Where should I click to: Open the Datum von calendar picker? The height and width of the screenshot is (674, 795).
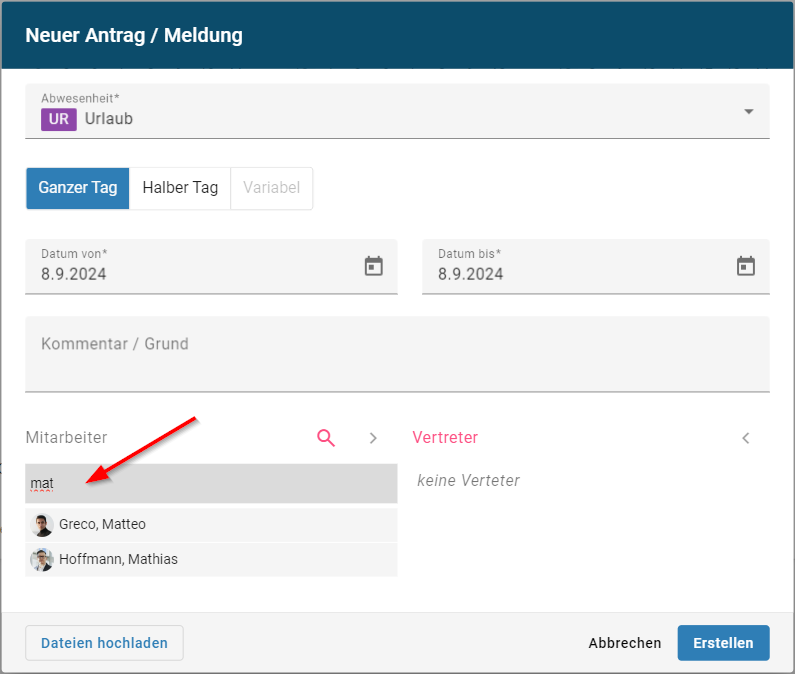373,266
